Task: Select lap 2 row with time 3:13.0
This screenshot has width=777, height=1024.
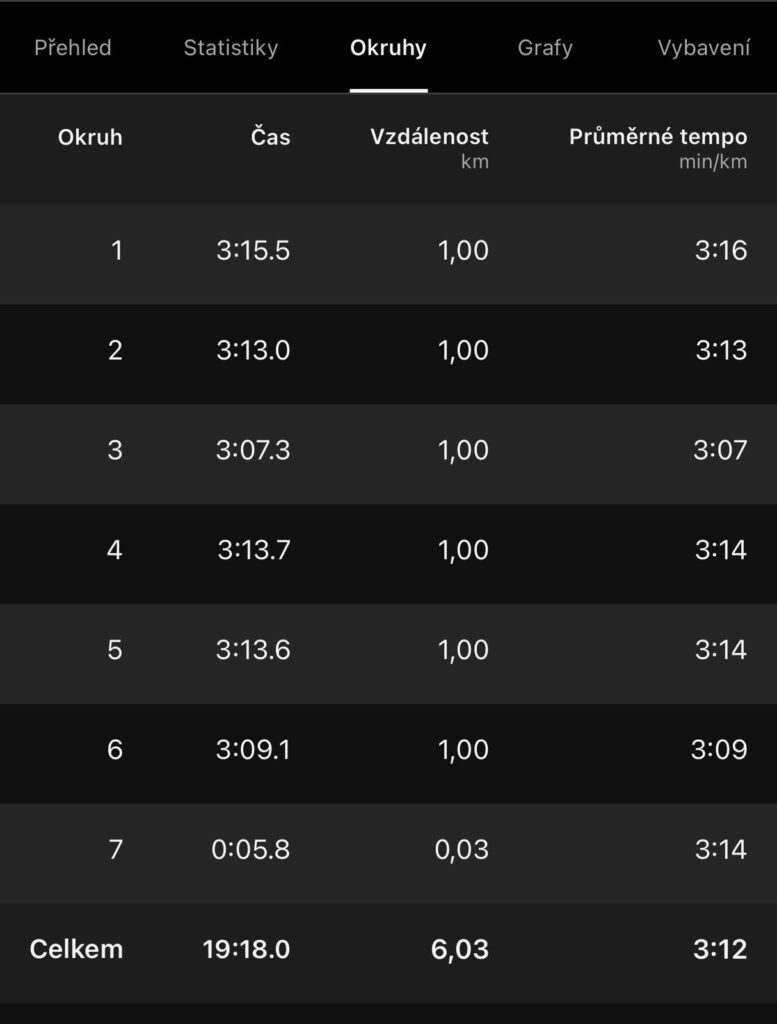Action: click(388, 350)
